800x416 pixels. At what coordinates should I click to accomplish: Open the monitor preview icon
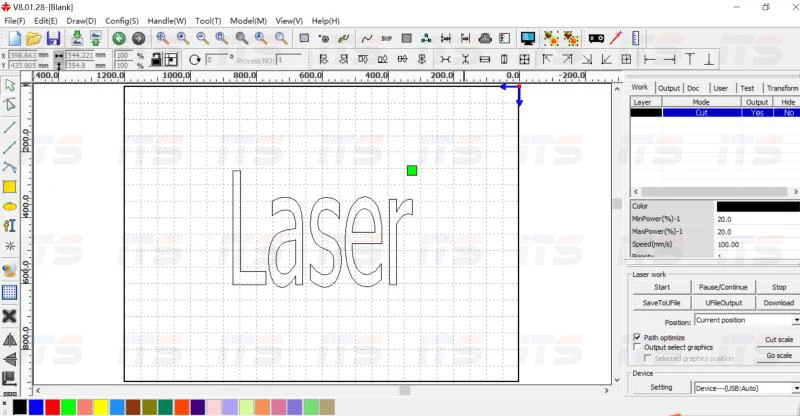528,38
